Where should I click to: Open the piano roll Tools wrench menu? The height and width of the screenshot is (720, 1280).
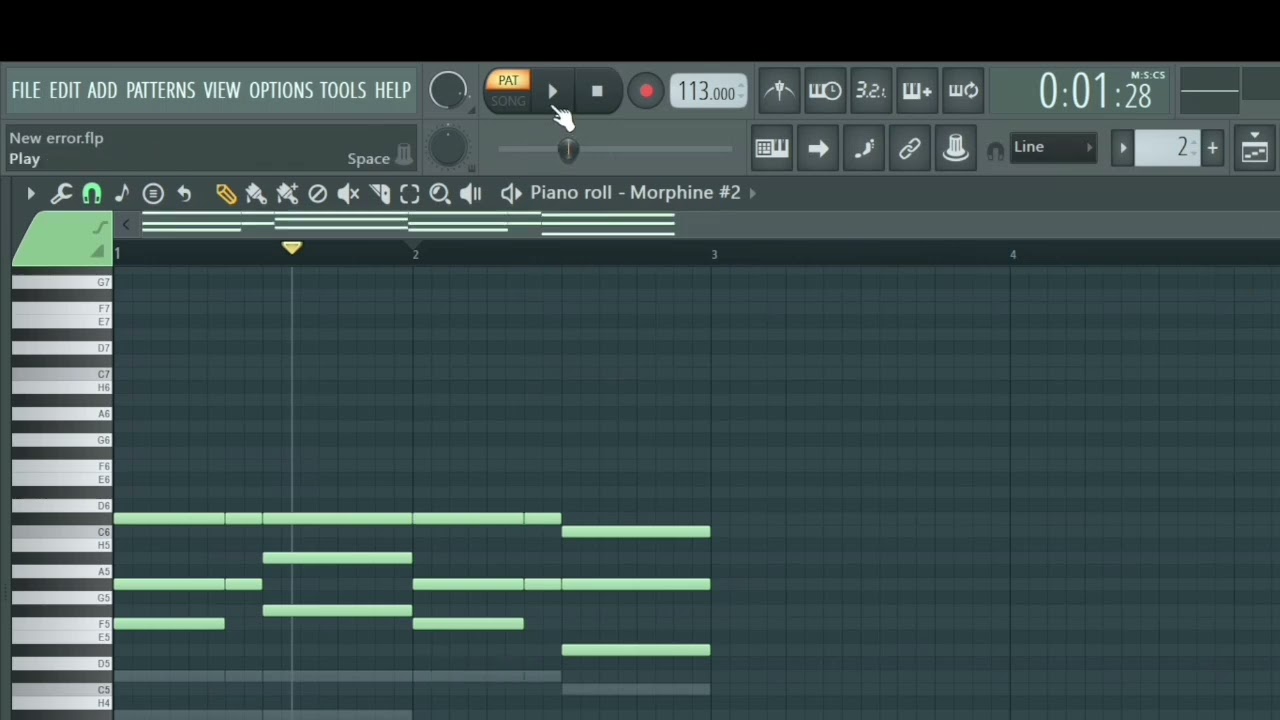coord(61,193)
